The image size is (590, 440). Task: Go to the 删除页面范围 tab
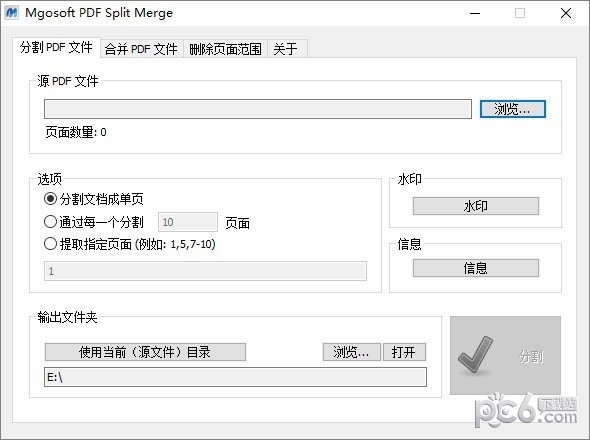pos(225,49)
